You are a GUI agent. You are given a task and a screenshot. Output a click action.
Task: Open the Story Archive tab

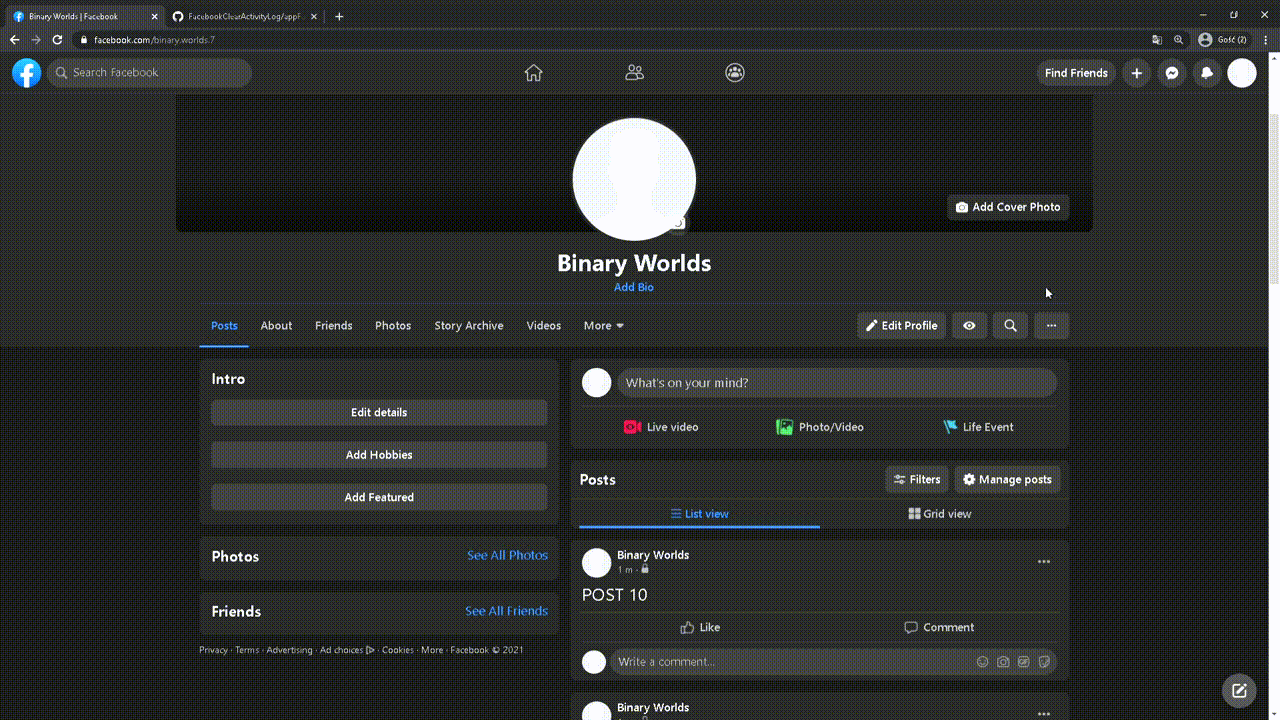pos(469,326)
